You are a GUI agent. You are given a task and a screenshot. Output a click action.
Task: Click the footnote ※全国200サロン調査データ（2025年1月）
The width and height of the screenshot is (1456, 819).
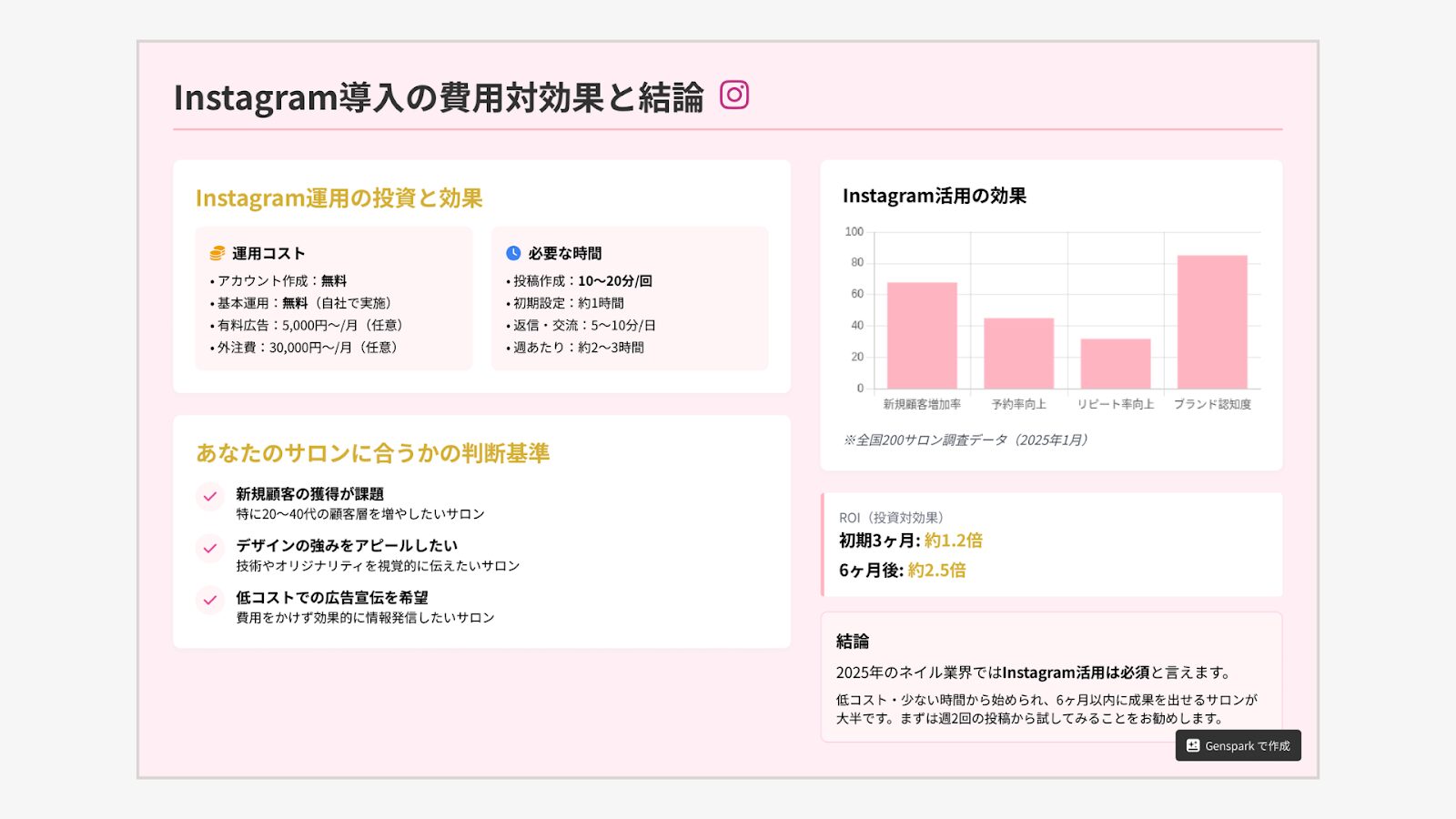click(x=965, y=440)
